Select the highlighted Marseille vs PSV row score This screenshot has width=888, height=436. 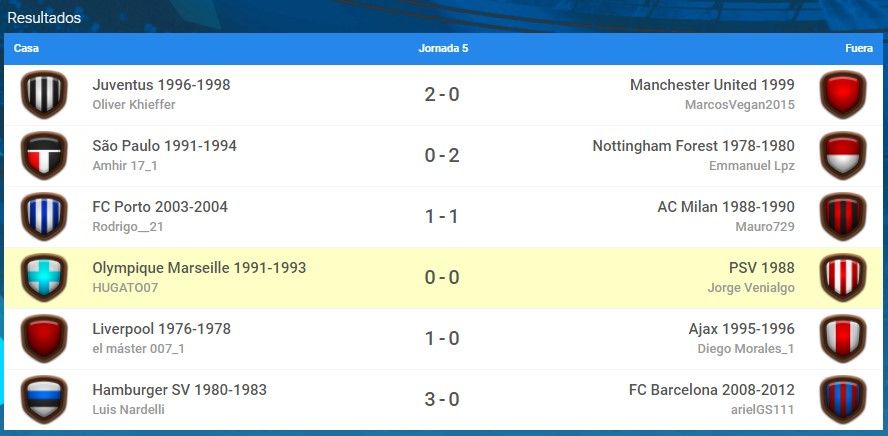pyautogui.click(x=442, y=277)
